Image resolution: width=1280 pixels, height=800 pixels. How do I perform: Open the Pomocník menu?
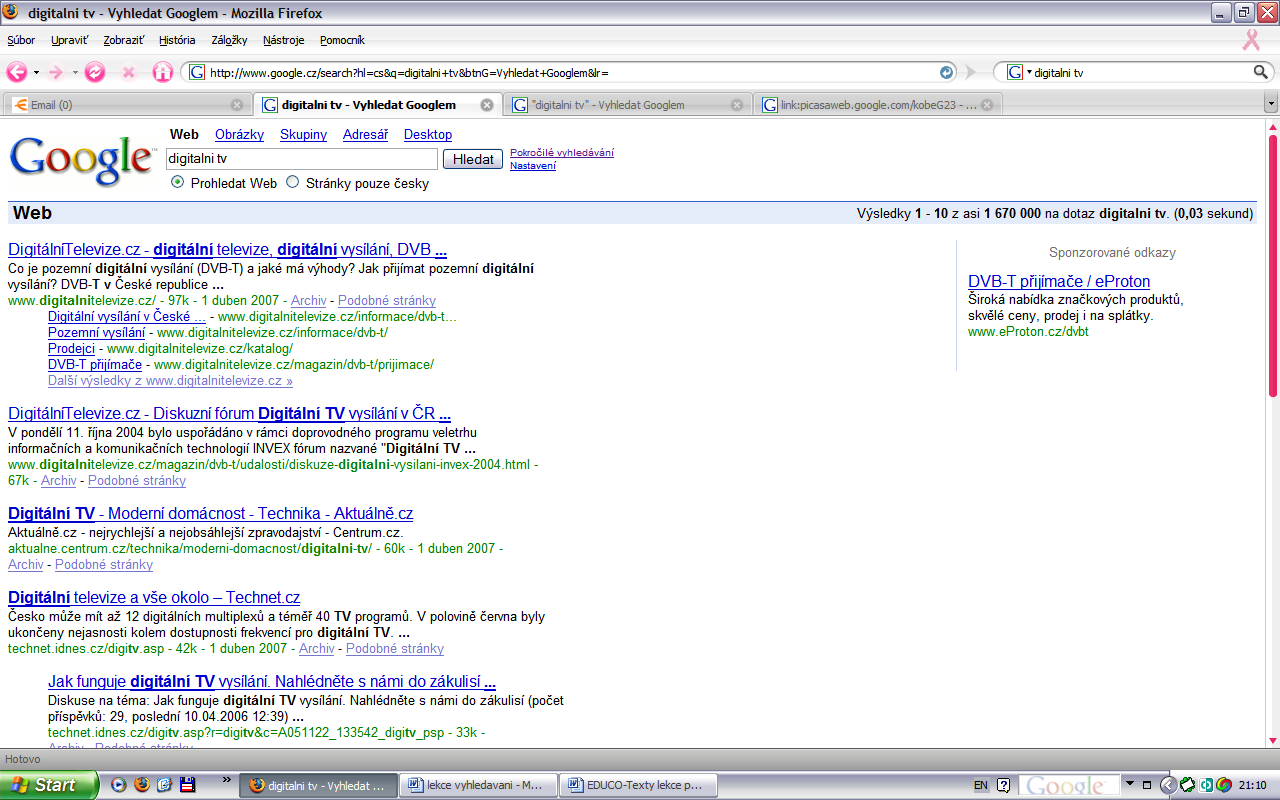pos(342,40)
